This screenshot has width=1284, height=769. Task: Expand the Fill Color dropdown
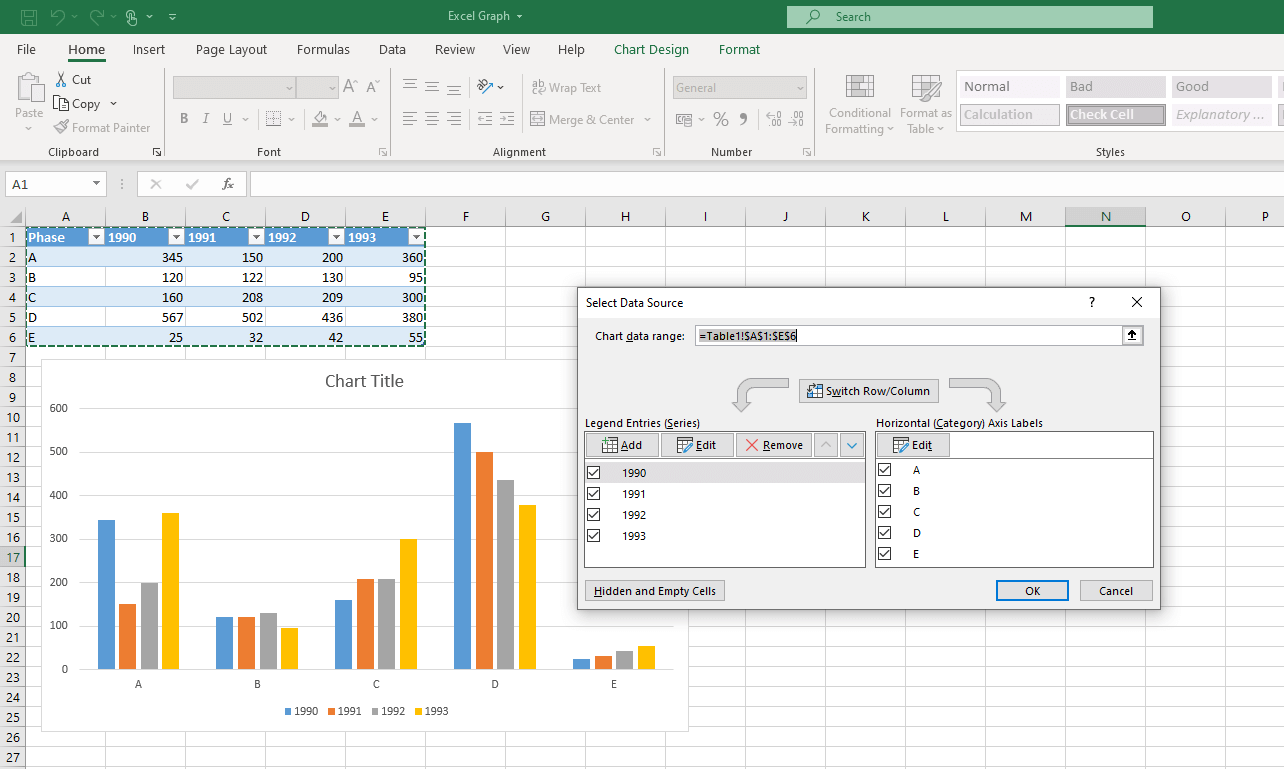click(x=337, y=119)
